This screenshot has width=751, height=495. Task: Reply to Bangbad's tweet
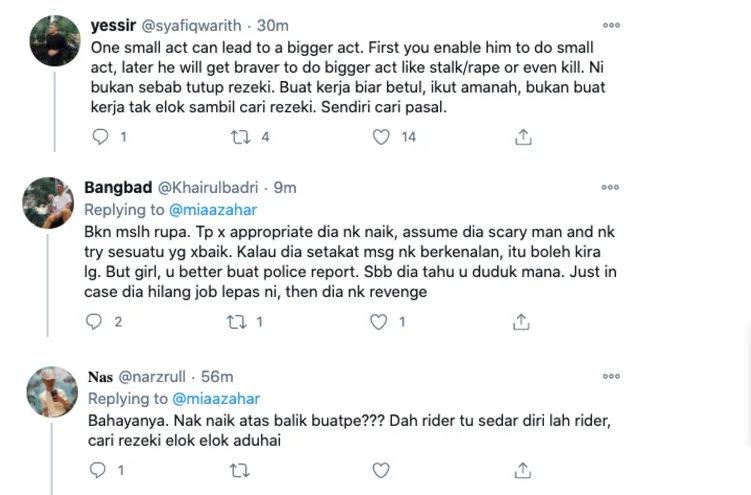pyautogui.click(x=96, y=322)
